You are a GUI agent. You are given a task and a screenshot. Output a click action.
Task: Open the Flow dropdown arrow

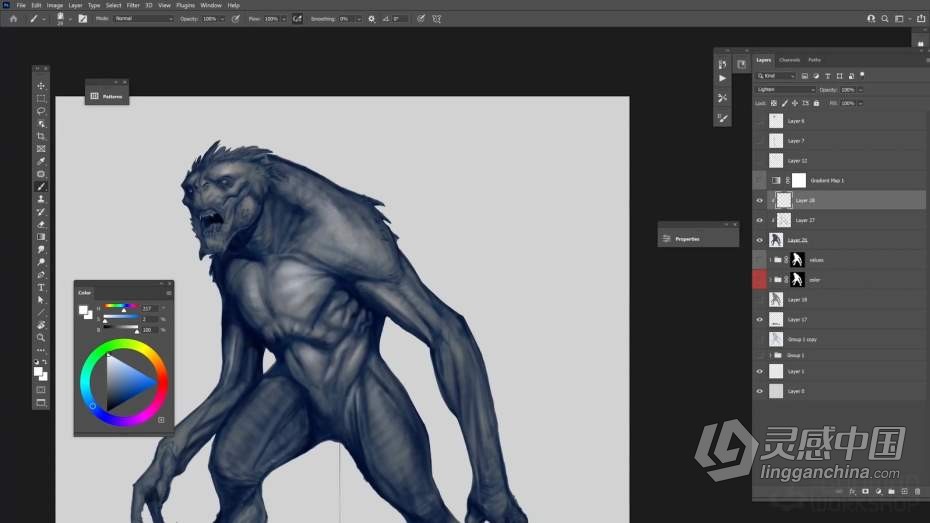click(x=284, y=19)
